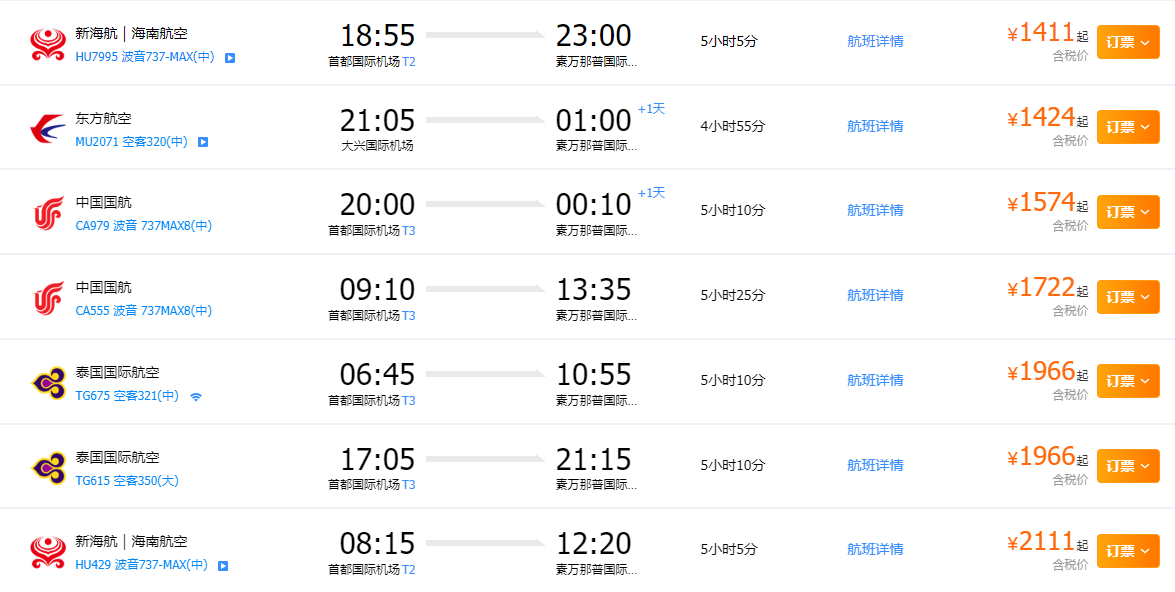
Task: Click the Thai Airways logo for TG675
Action: 48,383
